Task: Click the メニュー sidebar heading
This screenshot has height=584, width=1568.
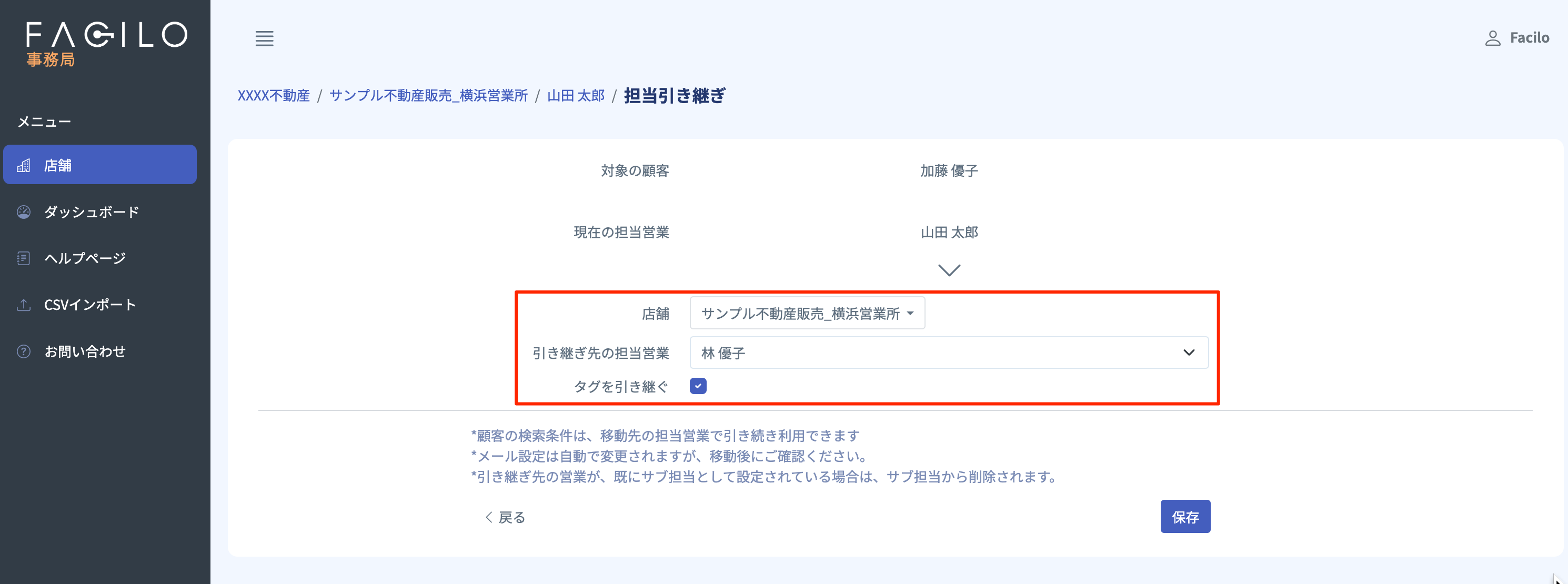Action: click(x=44, y=122)
